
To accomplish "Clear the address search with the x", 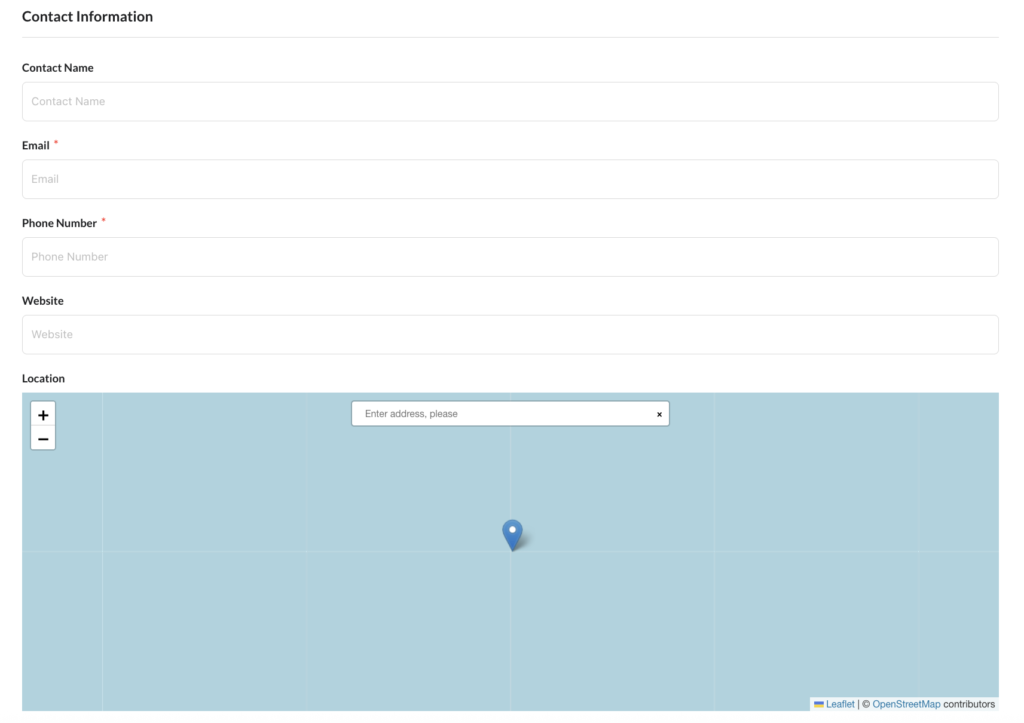I will pyautogui.click(x=659, y=414).
